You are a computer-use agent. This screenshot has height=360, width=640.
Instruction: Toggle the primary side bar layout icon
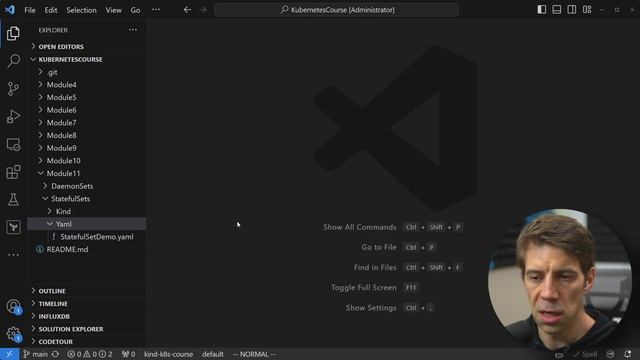(x=542, y=9)
